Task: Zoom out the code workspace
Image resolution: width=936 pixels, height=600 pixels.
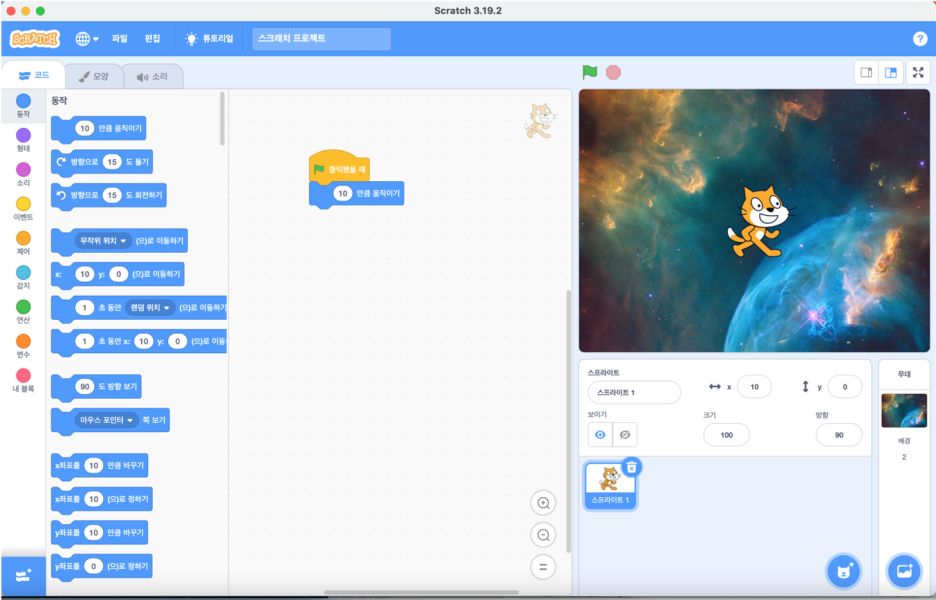Action: coord(543,535)
